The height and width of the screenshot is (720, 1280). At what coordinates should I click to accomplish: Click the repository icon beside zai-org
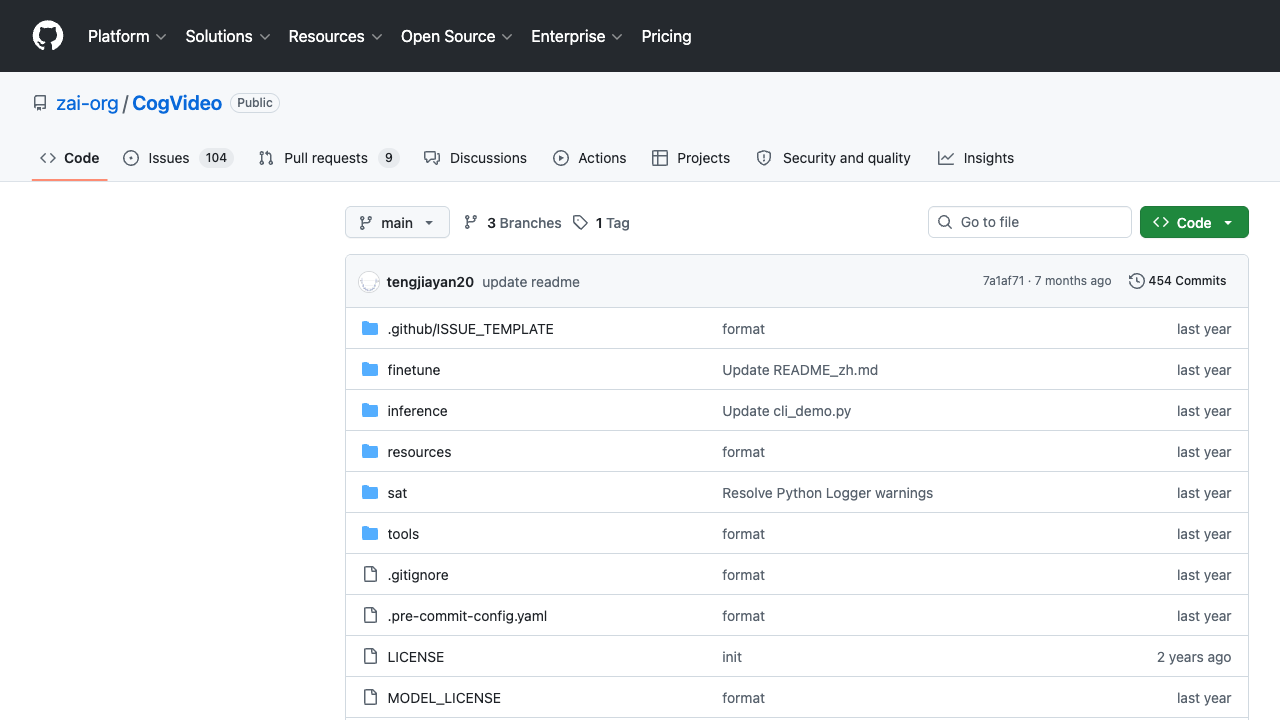point(40,103)
